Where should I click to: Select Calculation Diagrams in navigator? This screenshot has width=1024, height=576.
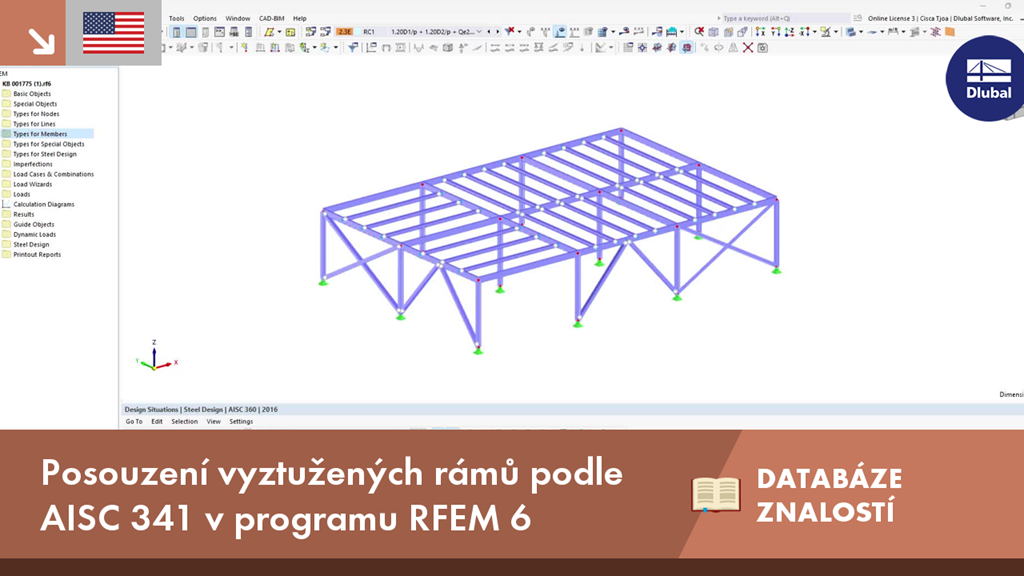point(44,204)
